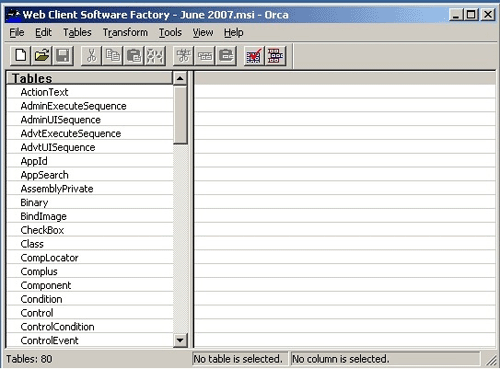This screenshot has width=500, height=369.
Task: Select the ControlEvent table
Action: pyautogui.click(x=90, y=340)
